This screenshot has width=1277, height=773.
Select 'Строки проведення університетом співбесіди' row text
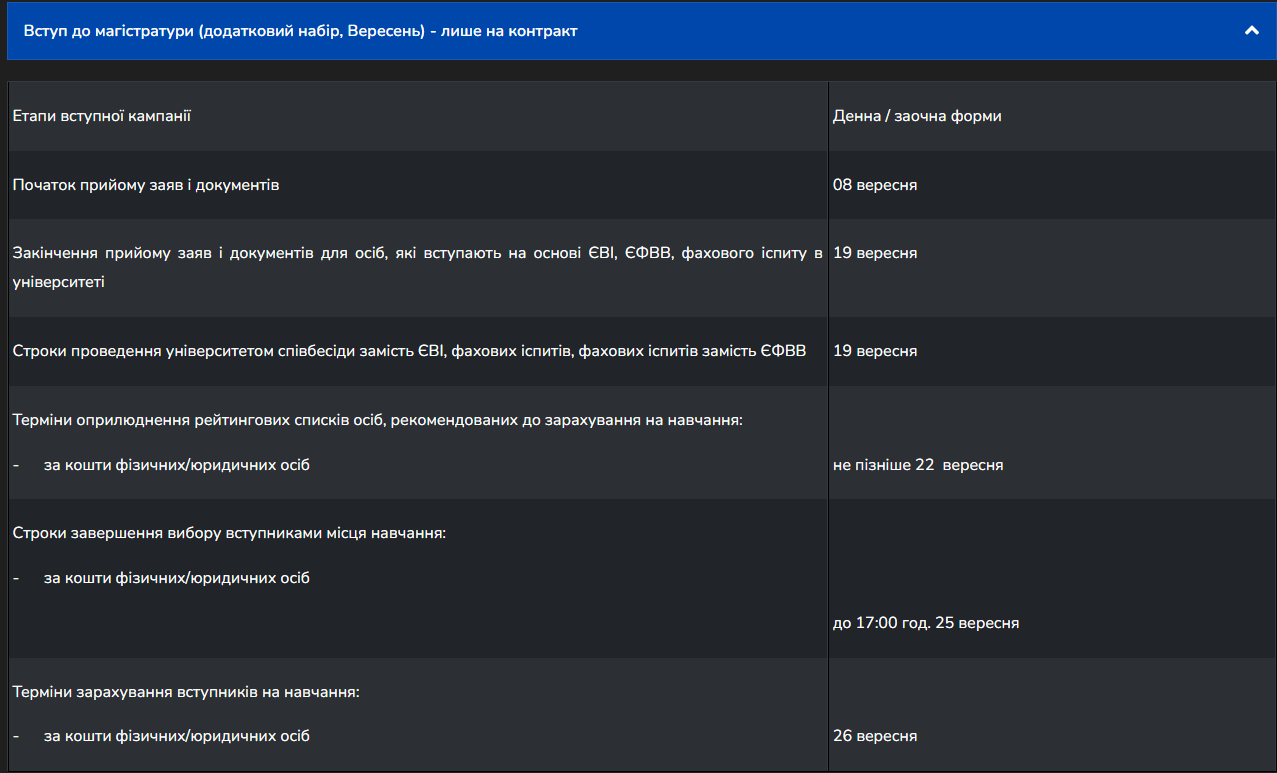[409, 351]
